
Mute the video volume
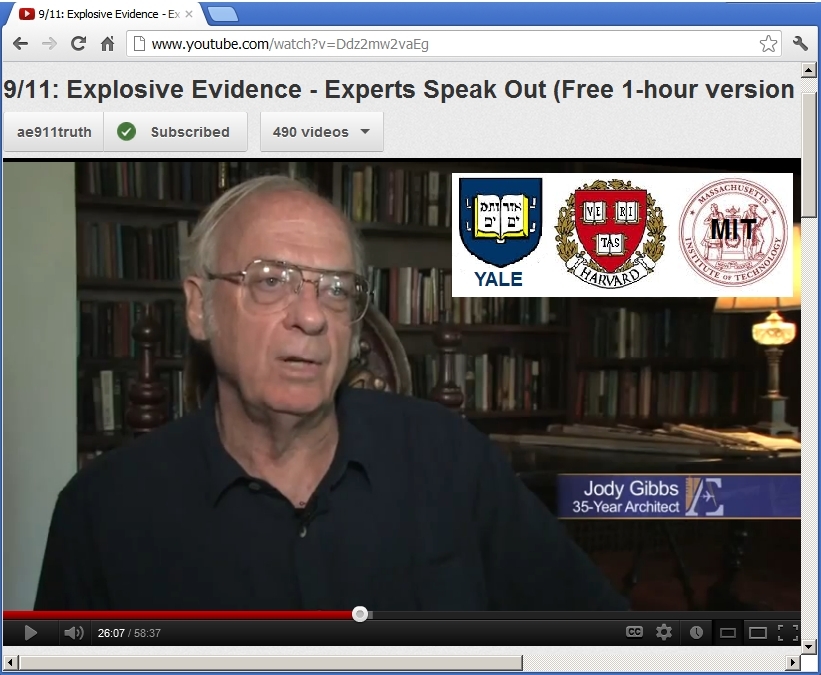pyautogui.click(x=74, y=633)
